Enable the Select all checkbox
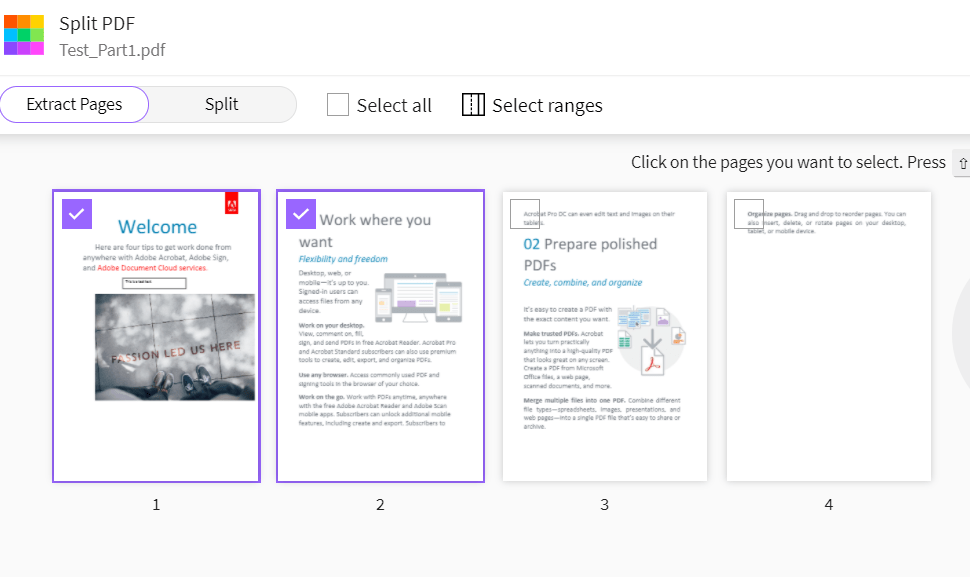 337,103
